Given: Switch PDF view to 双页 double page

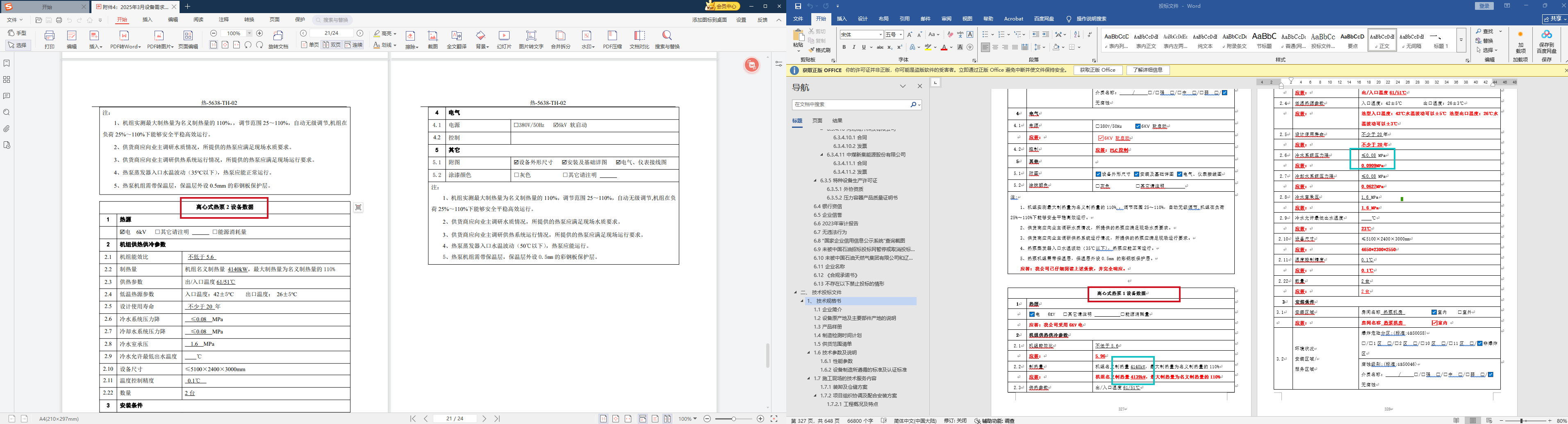Looking at the screenshot, I should (332, 45).
